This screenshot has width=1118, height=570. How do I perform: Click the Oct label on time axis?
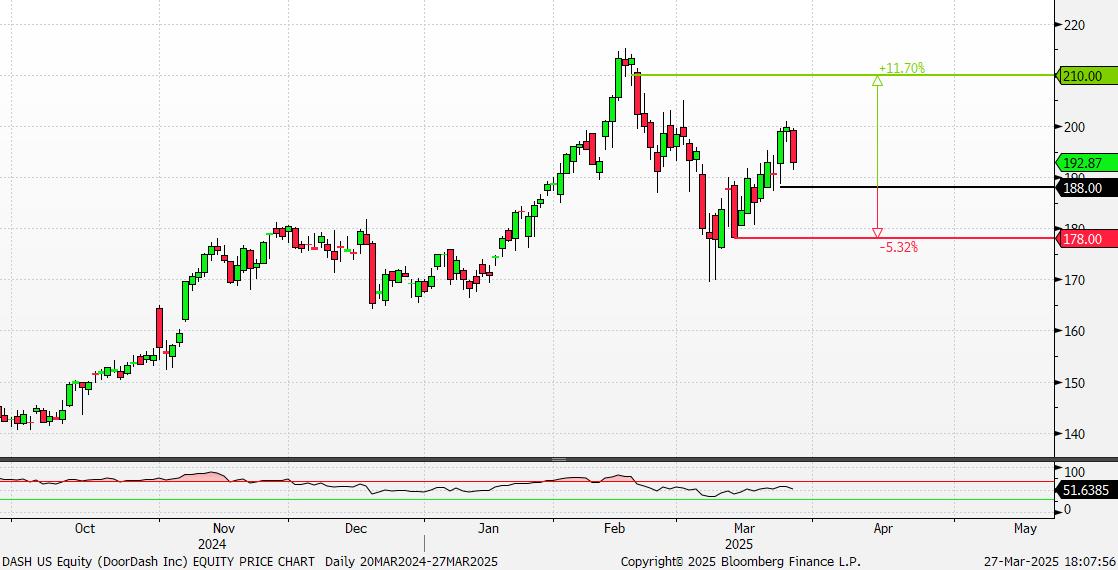(x=85, y=529)
